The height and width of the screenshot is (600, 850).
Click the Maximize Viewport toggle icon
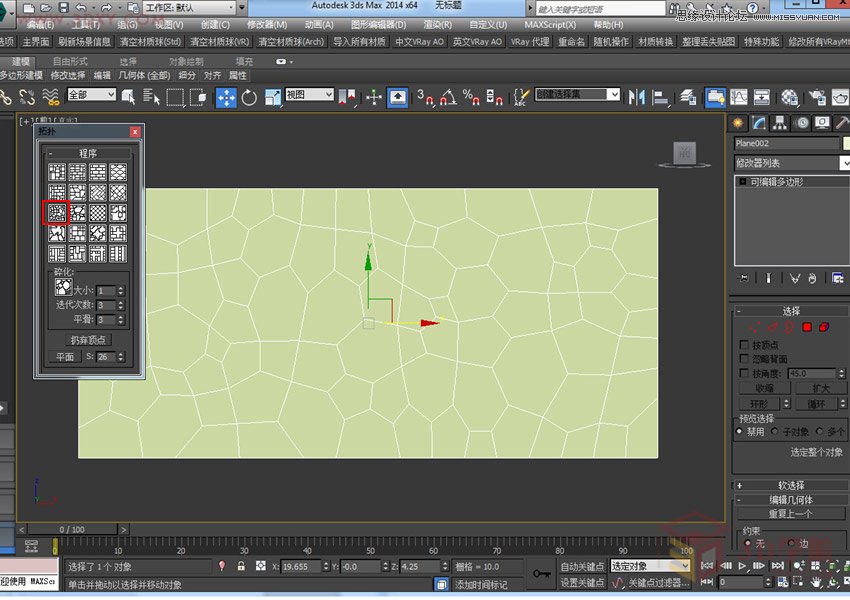pyautogui.click(x=846, y=582)
